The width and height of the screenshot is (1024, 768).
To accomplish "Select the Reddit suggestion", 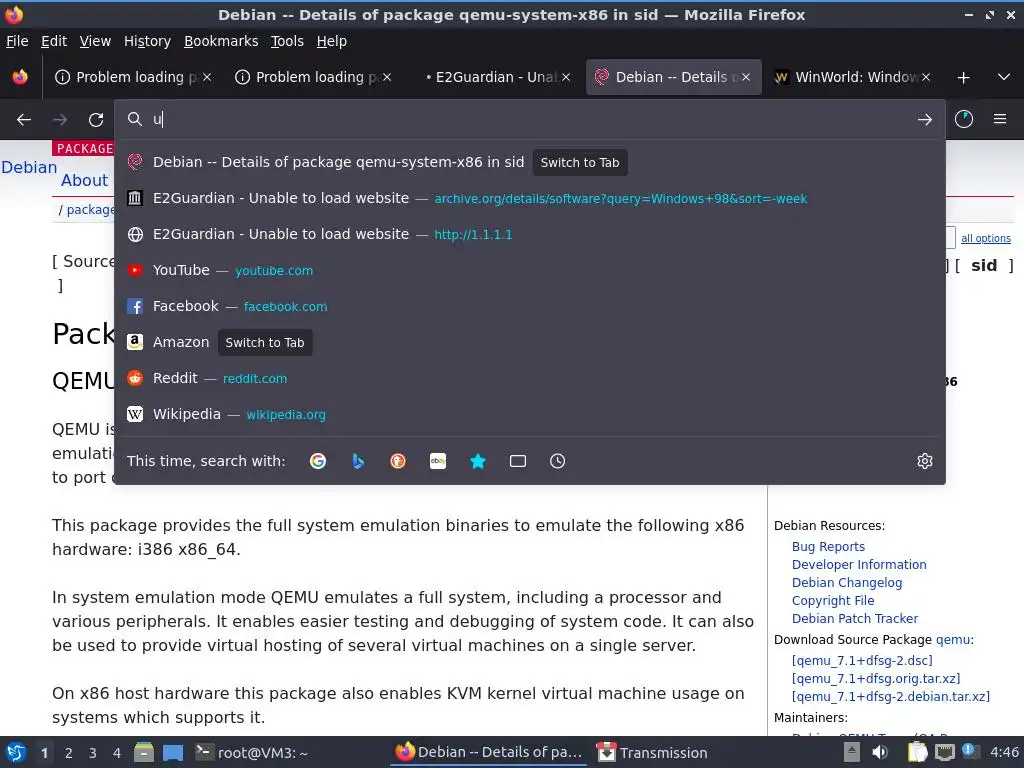I will pyautogui.click(x=530, y=378).
